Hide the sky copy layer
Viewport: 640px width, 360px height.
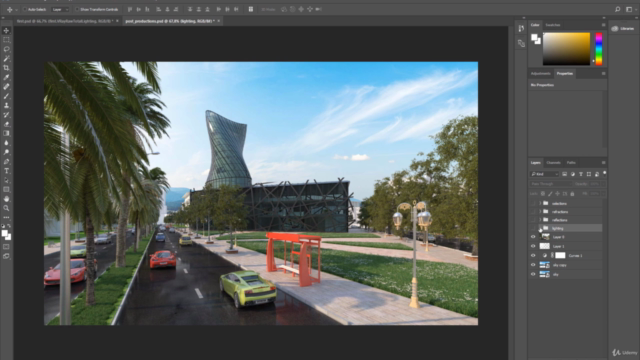(533, 265)
